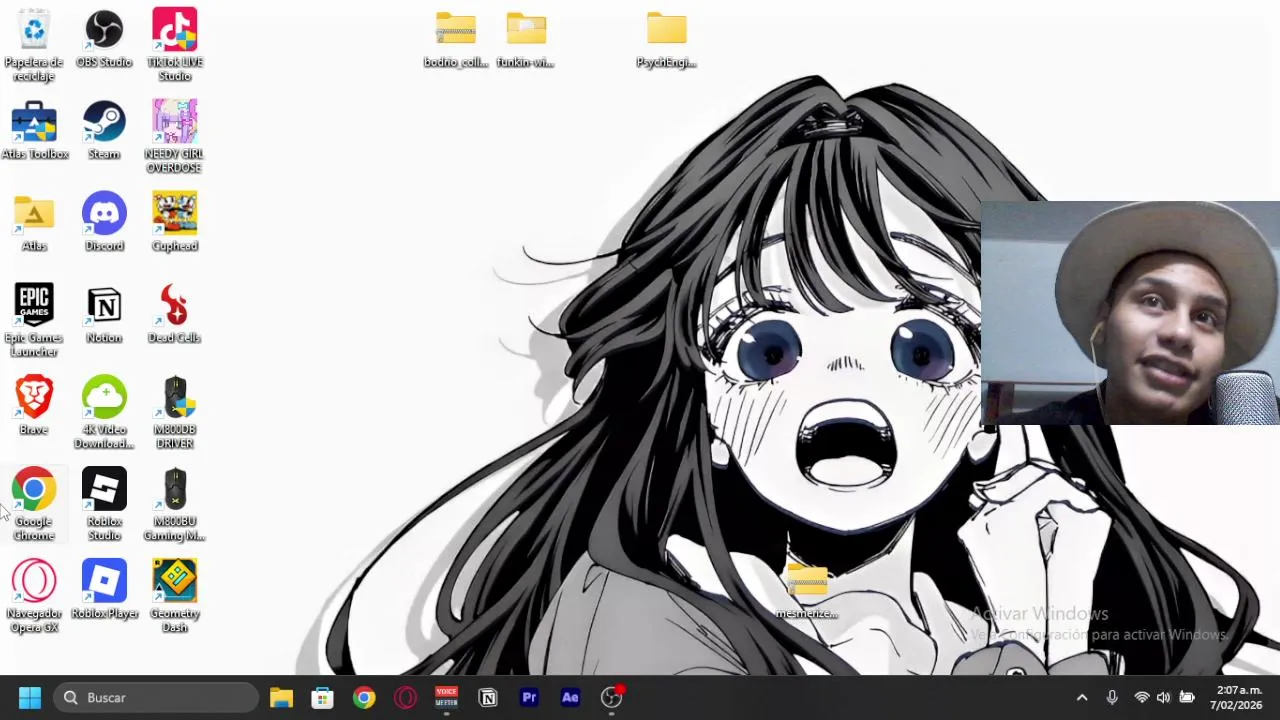Launch the Cuphead game icon
The height and width of the screenshot is (720, 1280).
[x=175, y=223]
